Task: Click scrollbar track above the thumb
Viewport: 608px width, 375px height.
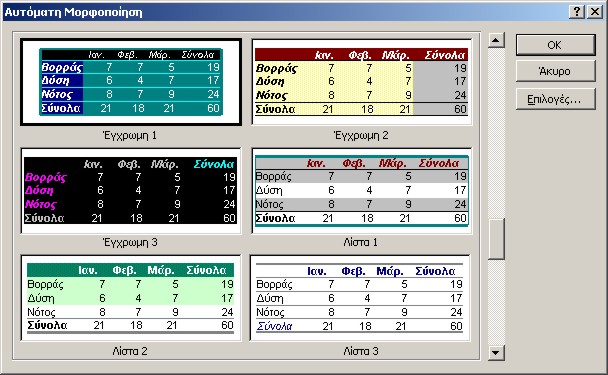Action: click(x=496, y=133)
